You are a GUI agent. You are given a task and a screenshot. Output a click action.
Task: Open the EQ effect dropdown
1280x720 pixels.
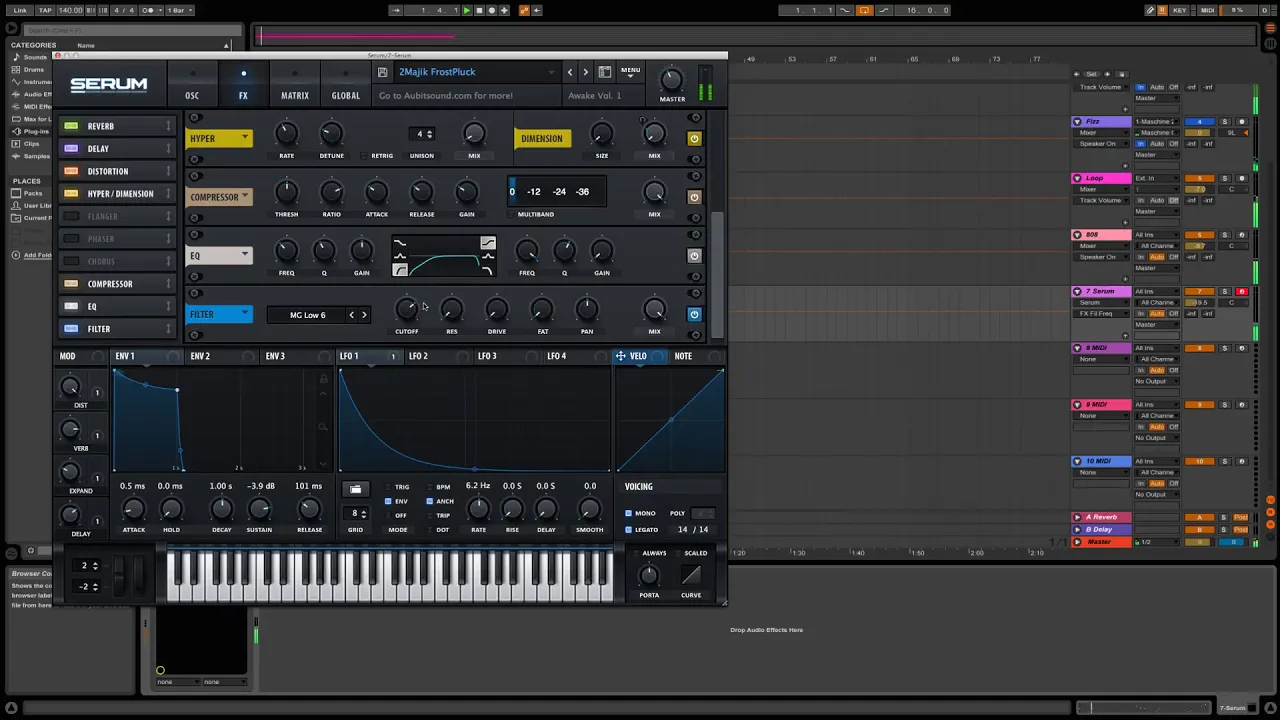pos(219,255)
